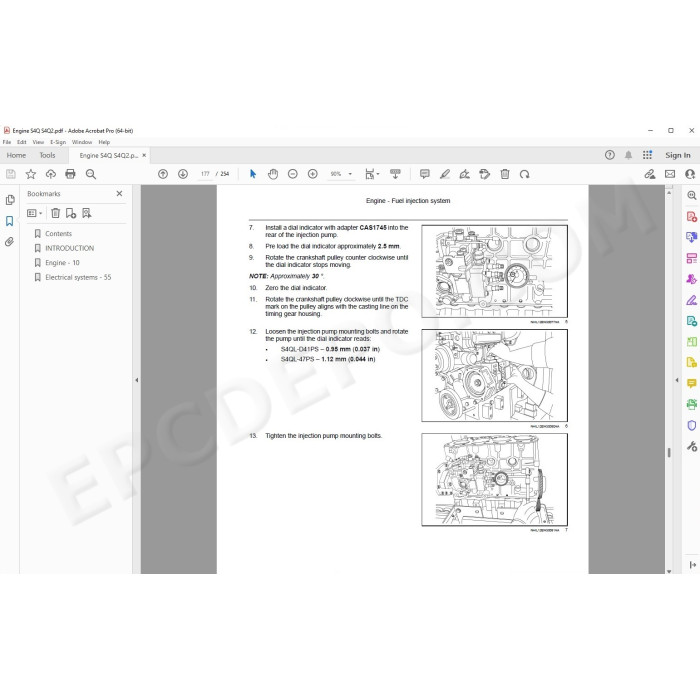Switch to the Home tab
700x700 pixels.
click(16, 155)
